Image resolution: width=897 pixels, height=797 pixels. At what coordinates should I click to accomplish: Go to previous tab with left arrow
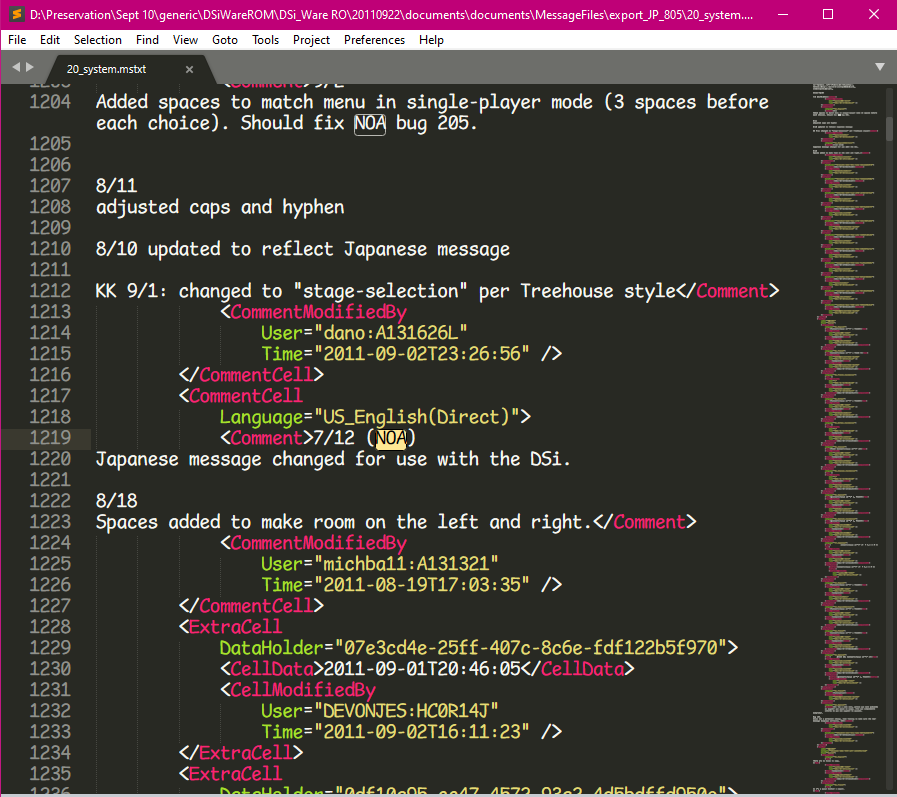[x=16, y=67]
